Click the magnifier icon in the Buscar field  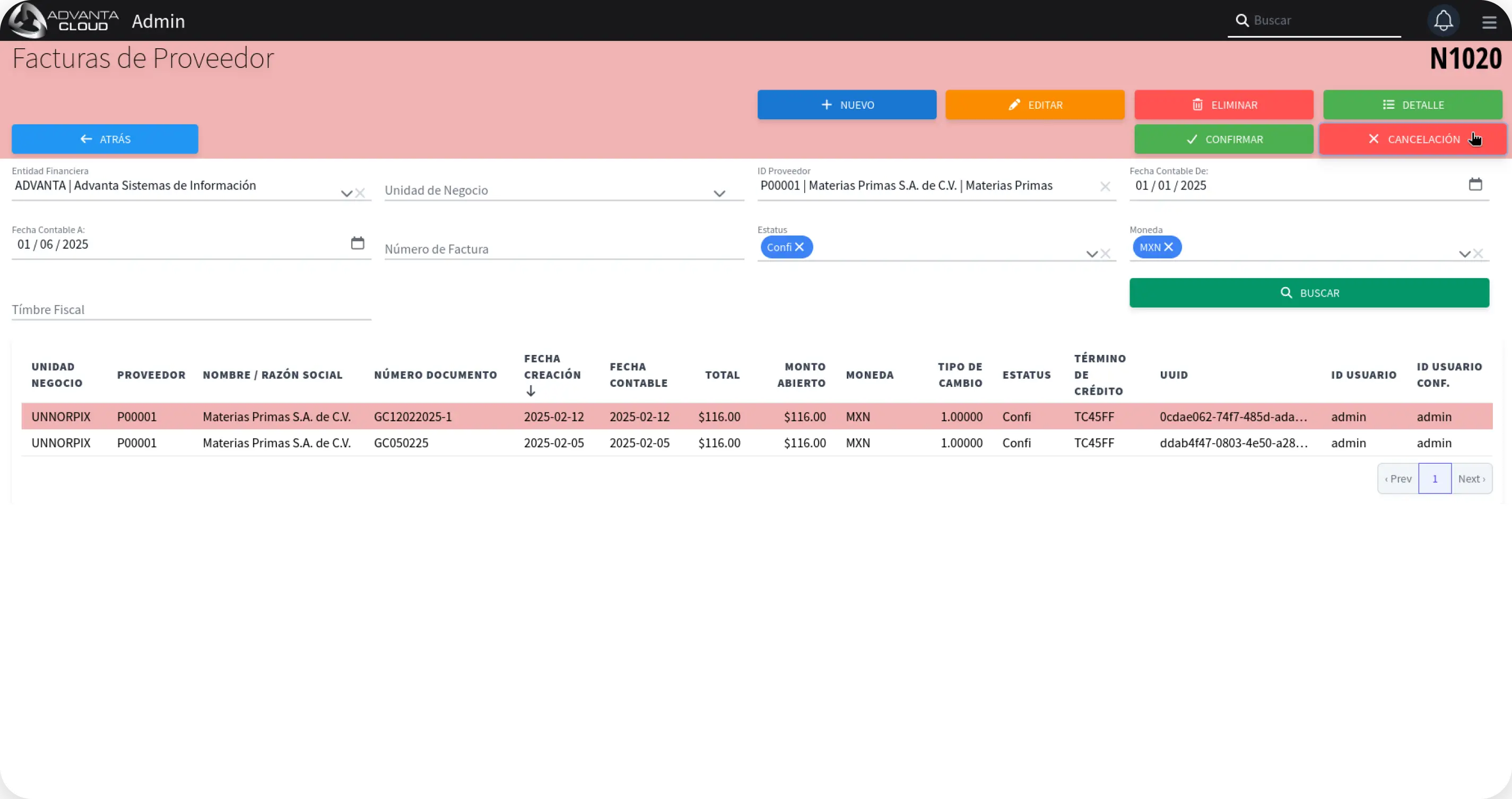(1242, 20)
